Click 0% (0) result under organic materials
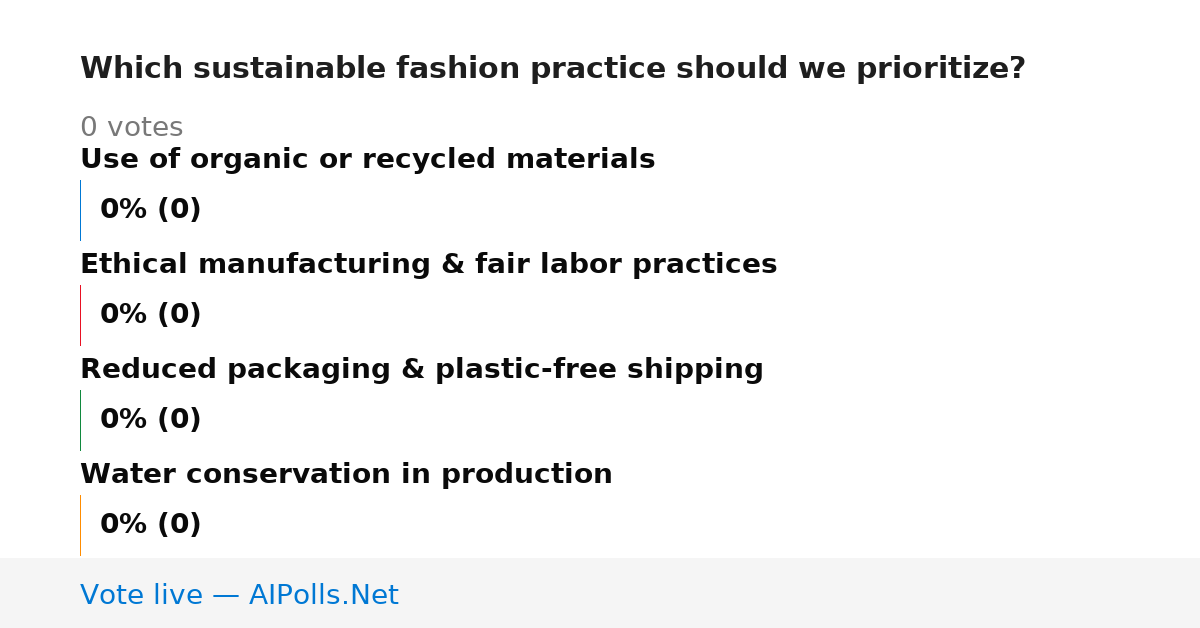This screenshot has width=1200, height=628. click(150, 210)
